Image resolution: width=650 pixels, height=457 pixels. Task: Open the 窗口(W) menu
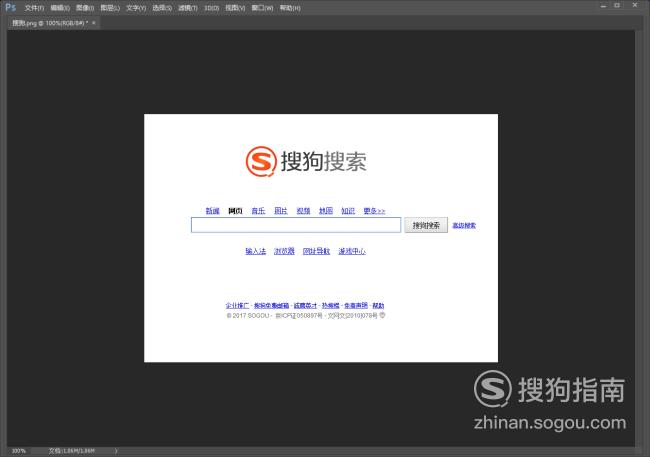pos(262,8)
